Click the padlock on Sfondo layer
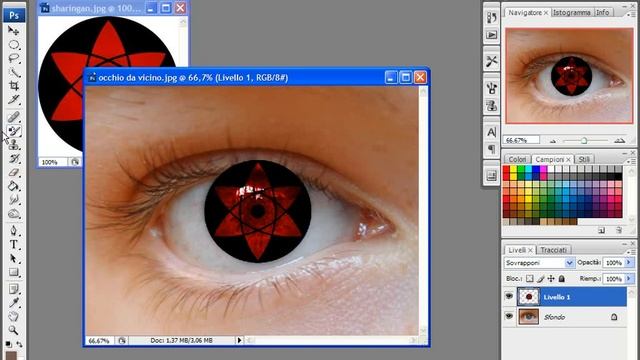The width and height of the screenshot is (640, 360). point(614,317)
